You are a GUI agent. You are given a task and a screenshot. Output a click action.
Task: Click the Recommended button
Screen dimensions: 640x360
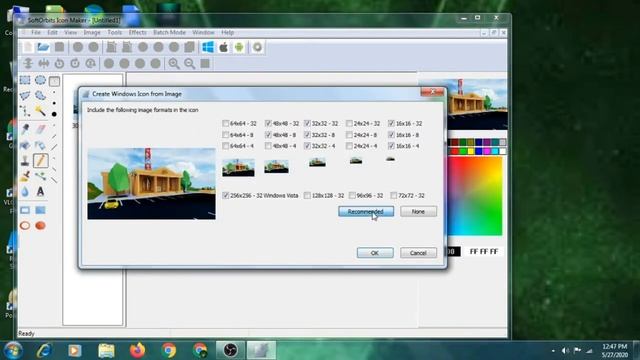(x=366, y=211)
